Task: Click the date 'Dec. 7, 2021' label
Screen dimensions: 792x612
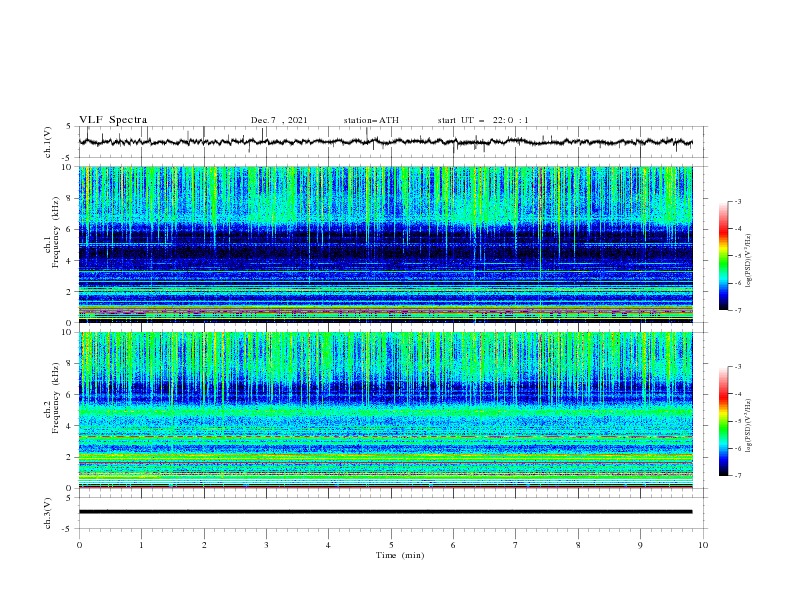Action: 279,120
